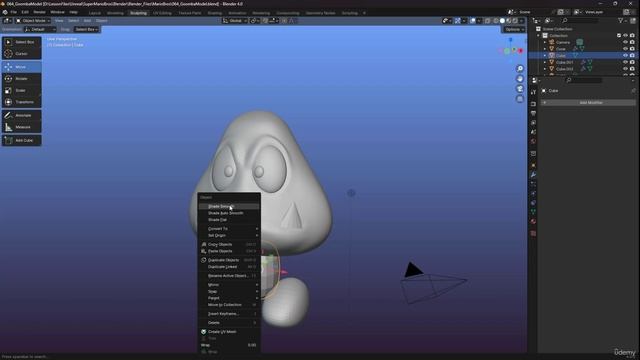The width and height of the screenshot is (640, 360).
Task: Expand the Camera item in outliner
Action: tap(544, 42)
